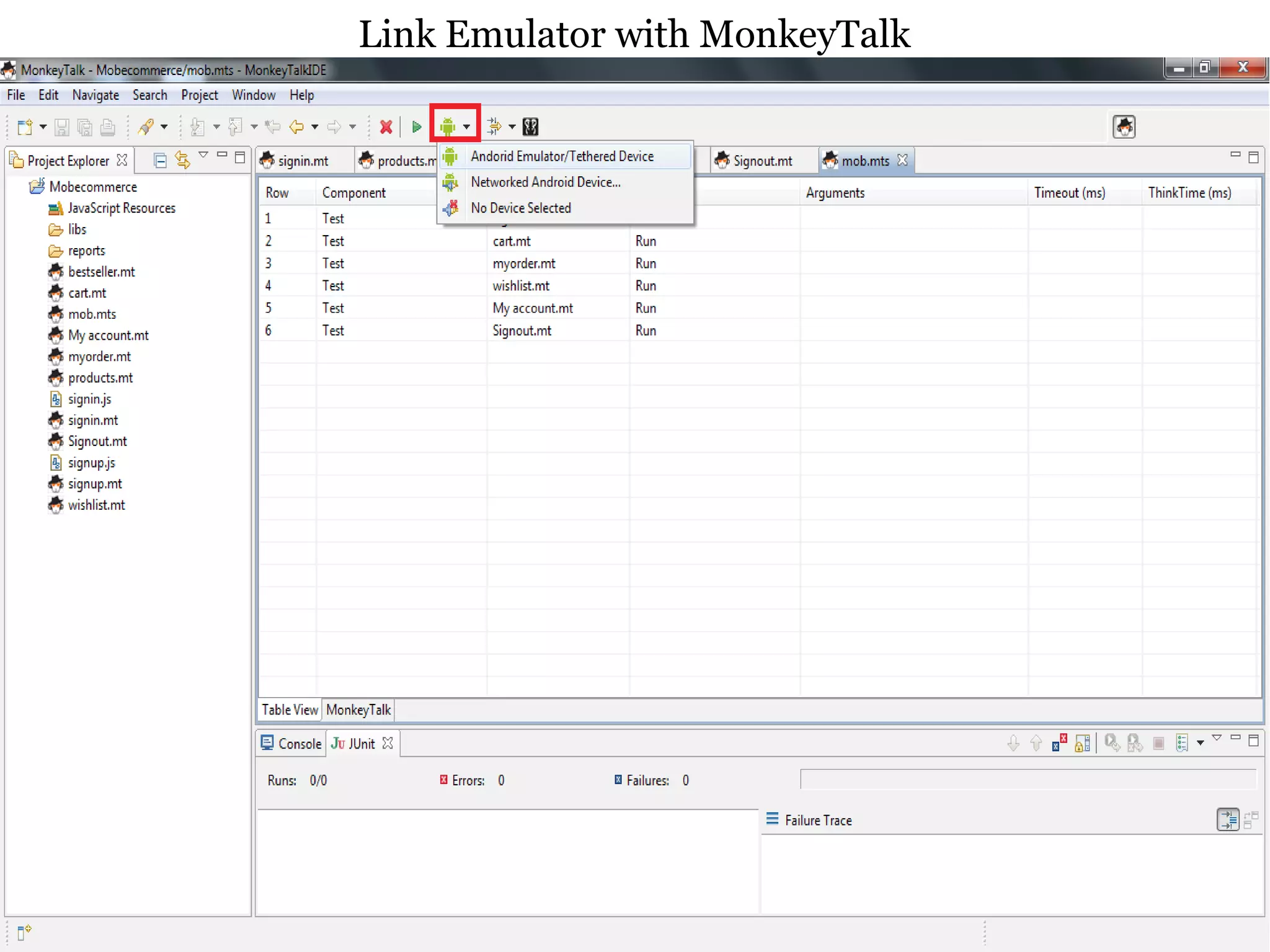
Task: Click JUnit Next Failure down arrow
Action: (x=1013, y=743)
